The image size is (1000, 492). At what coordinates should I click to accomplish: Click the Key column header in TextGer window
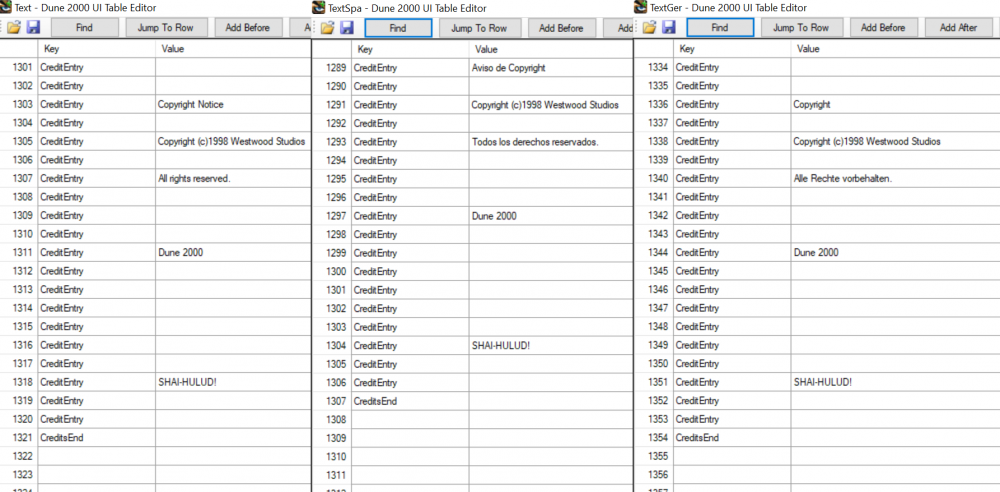click(732, 49)
